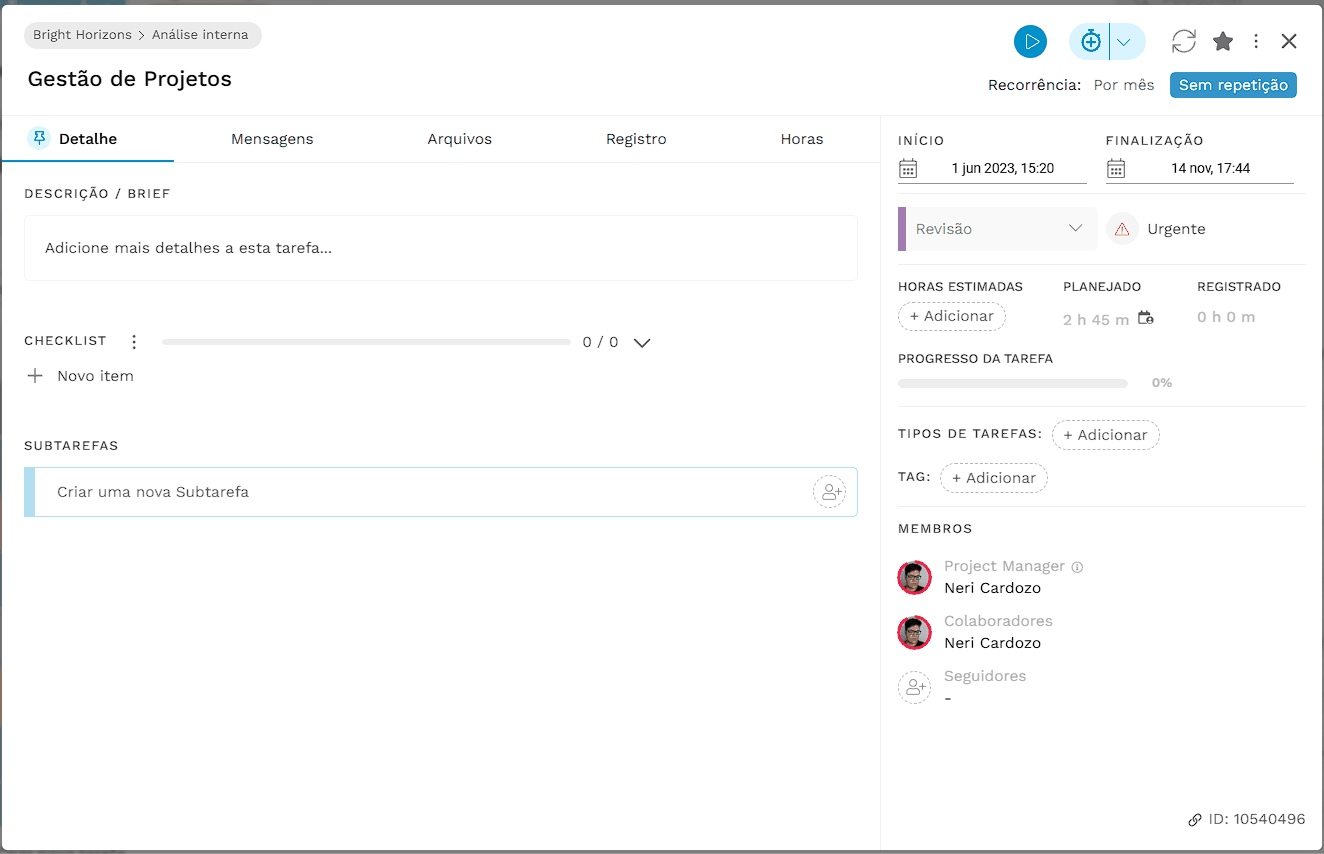Edit the end date 14 nov, 17:44
Screen dimensions: 1324x854
coord(1211,168)
